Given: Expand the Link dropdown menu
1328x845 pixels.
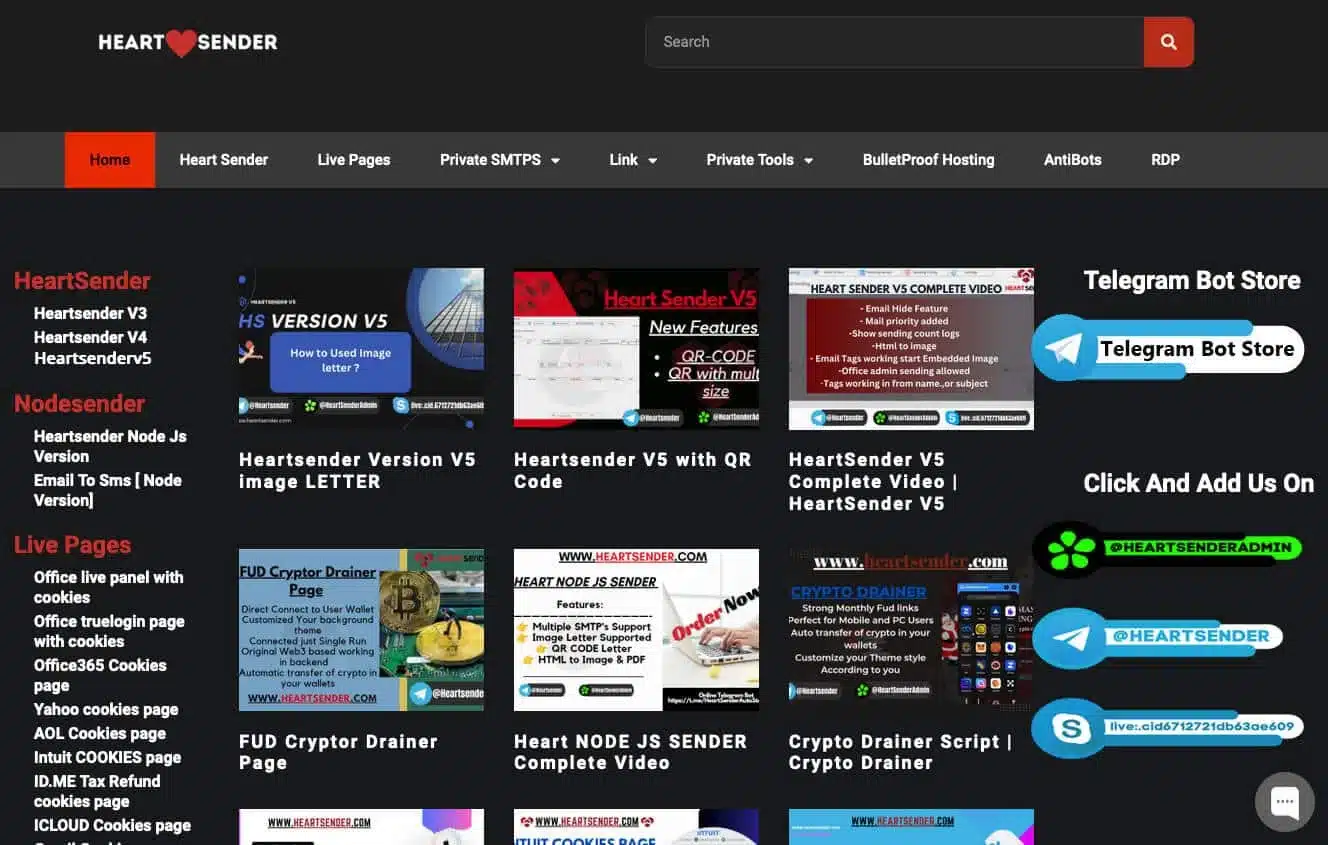Looking at the screenshot, I should click(633, 160).
